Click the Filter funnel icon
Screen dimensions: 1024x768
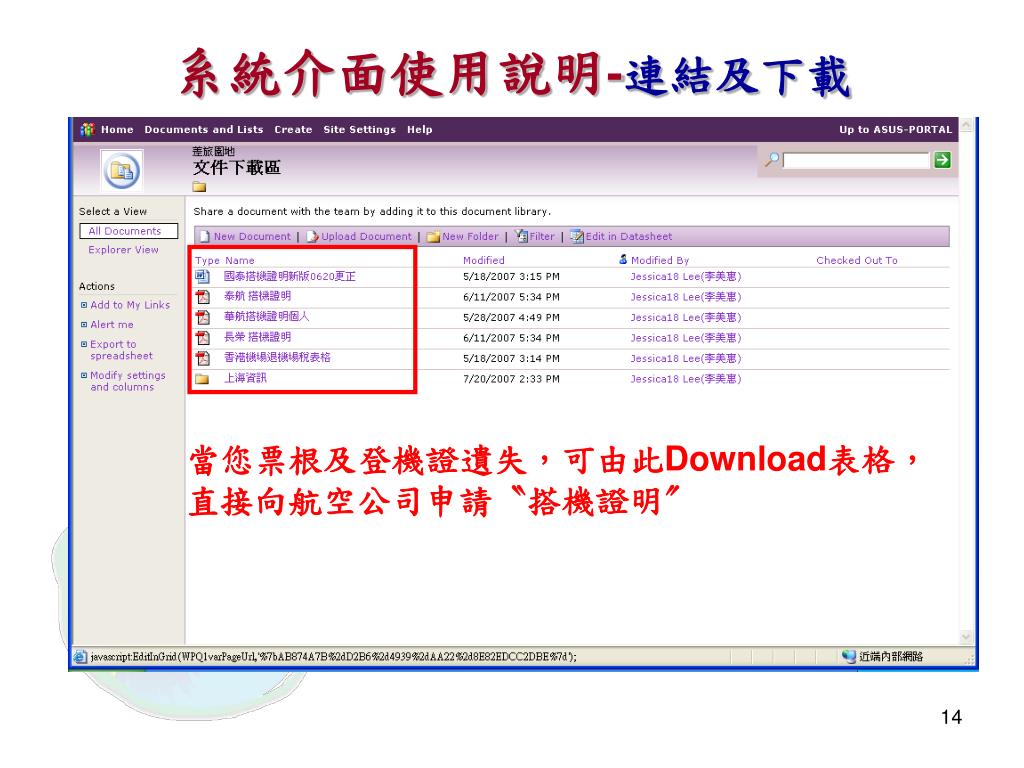click(521, 236)
